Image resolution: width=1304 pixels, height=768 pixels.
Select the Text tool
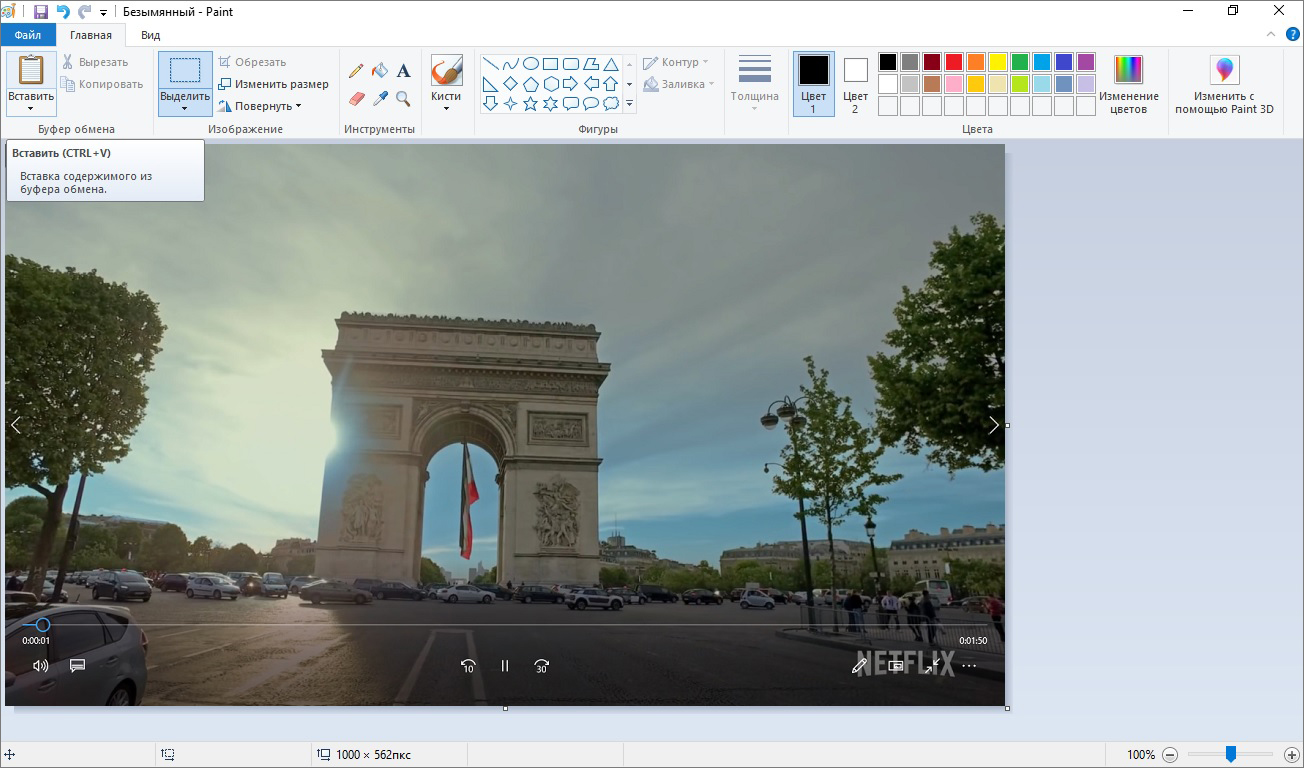(x=404, y=71)
